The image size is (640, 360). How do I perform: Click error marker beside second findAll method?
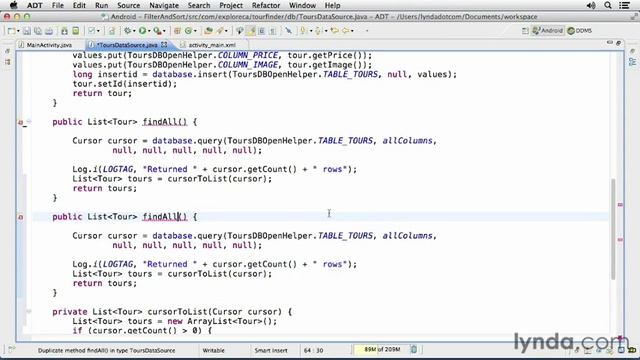20,217
